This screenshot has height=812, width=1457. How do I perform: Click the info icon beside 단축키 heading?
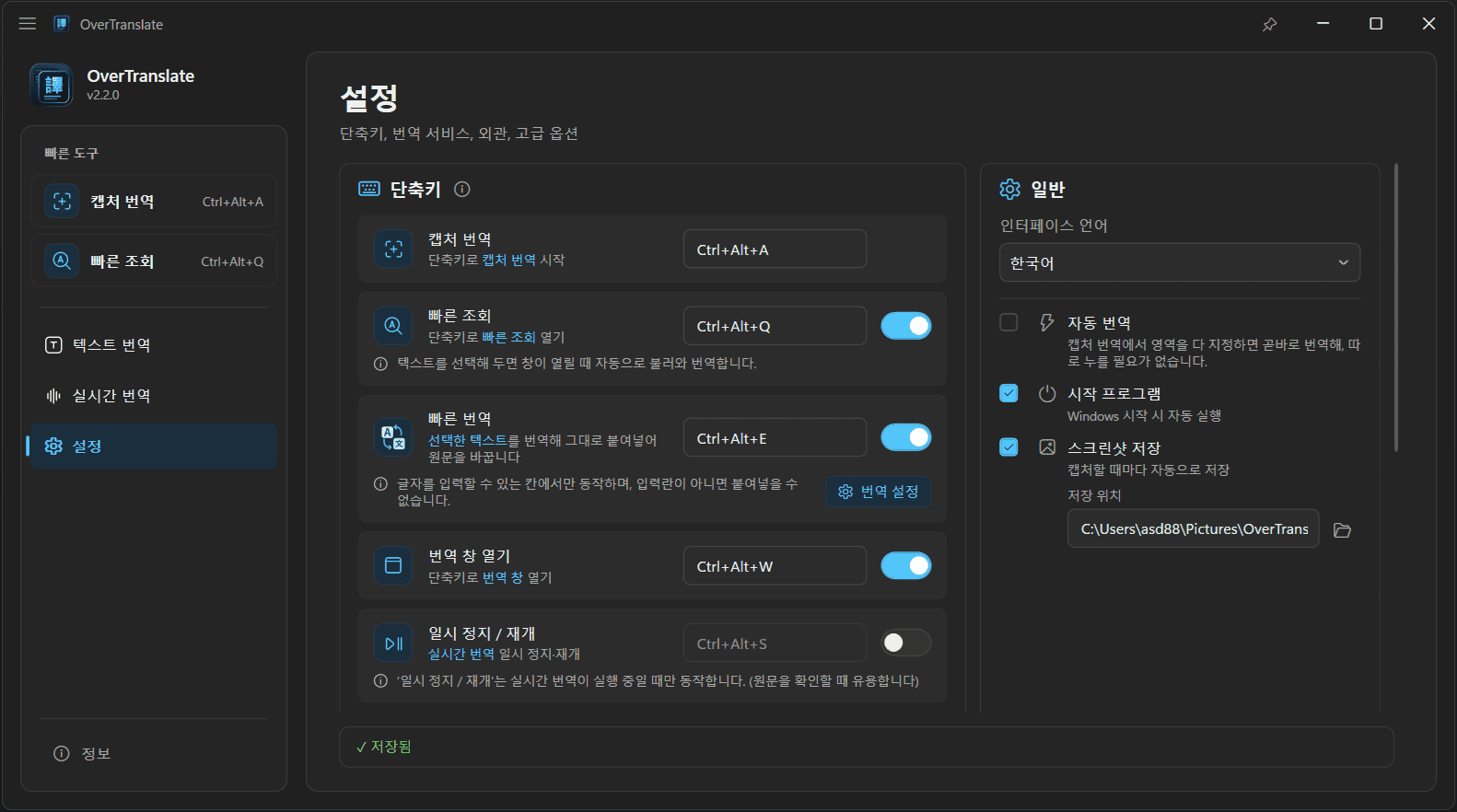coord(462,189)
